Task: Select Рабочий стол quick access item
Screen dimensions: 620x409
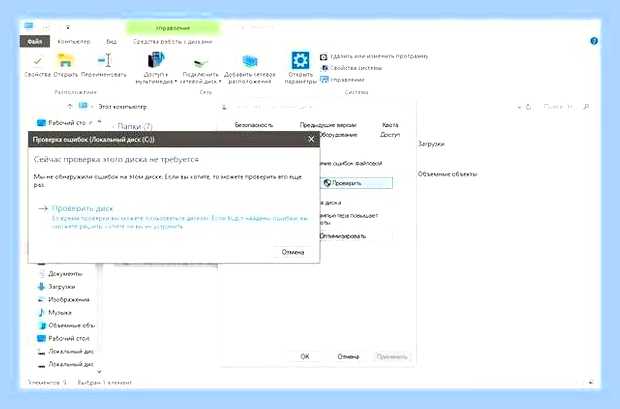Action: [x=67, y=123]
